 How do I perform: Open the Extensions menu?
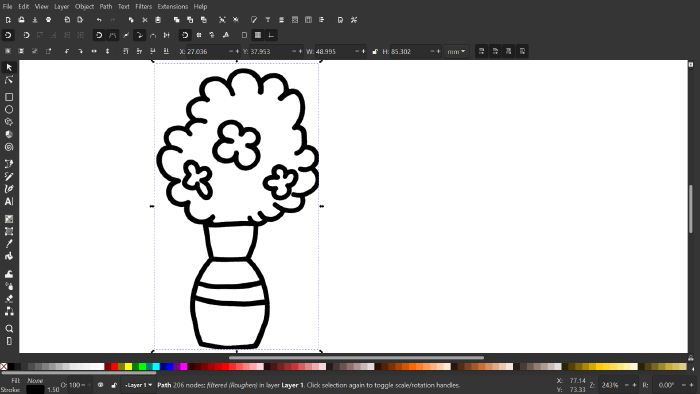[x=172, y=7]
